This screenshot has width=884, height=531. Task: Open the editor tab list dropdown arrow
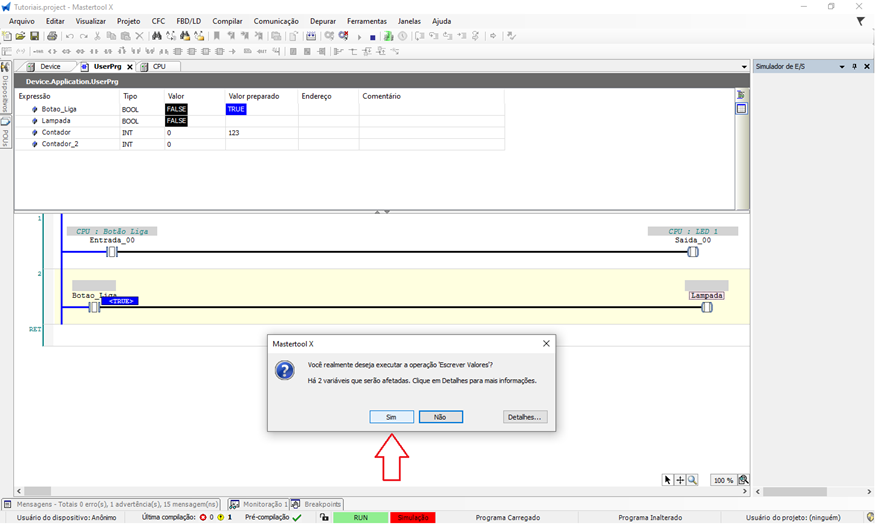click(744, 67)
